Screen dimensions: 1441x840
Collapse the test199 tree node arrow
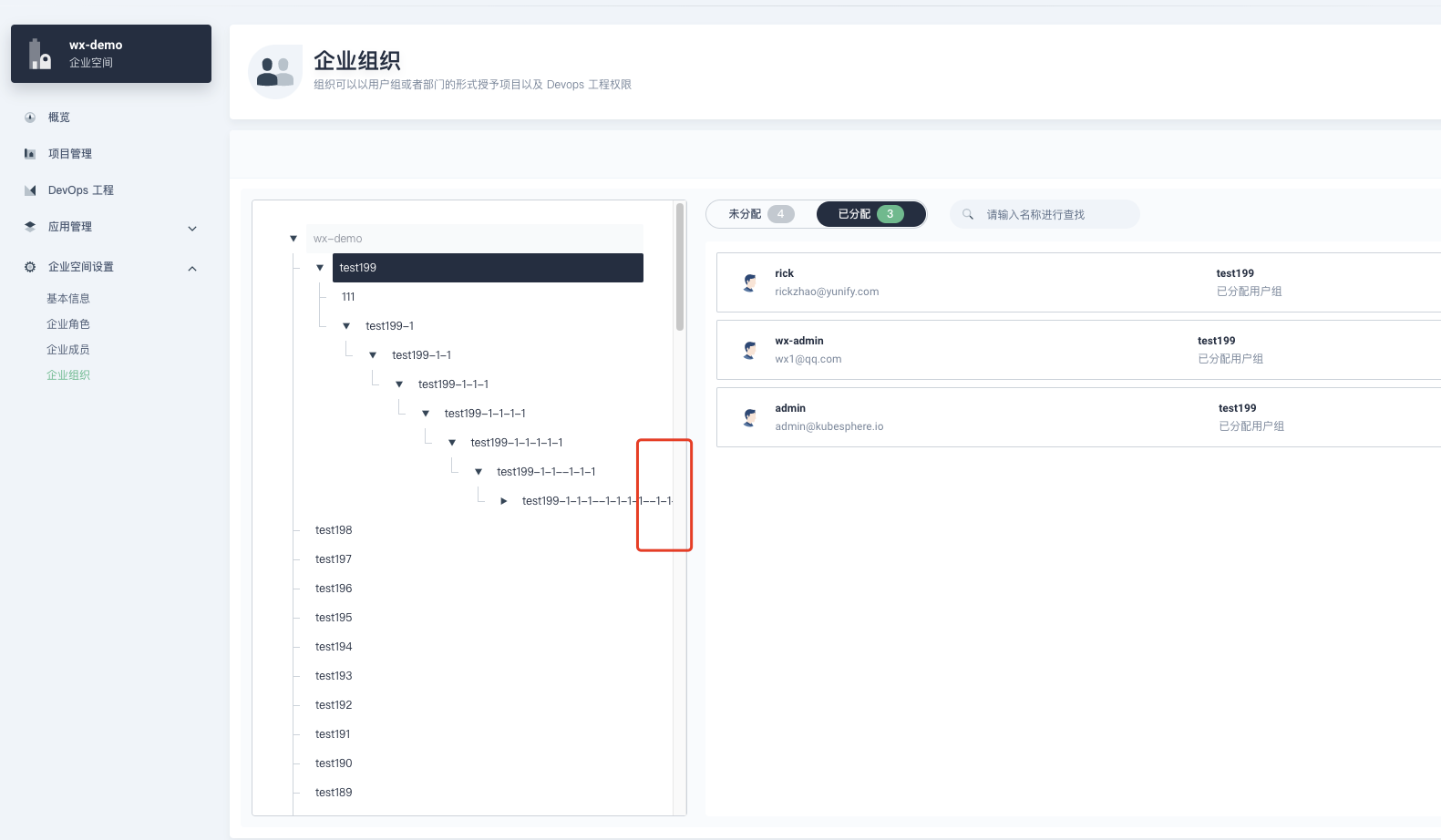[x=320, y=268]
